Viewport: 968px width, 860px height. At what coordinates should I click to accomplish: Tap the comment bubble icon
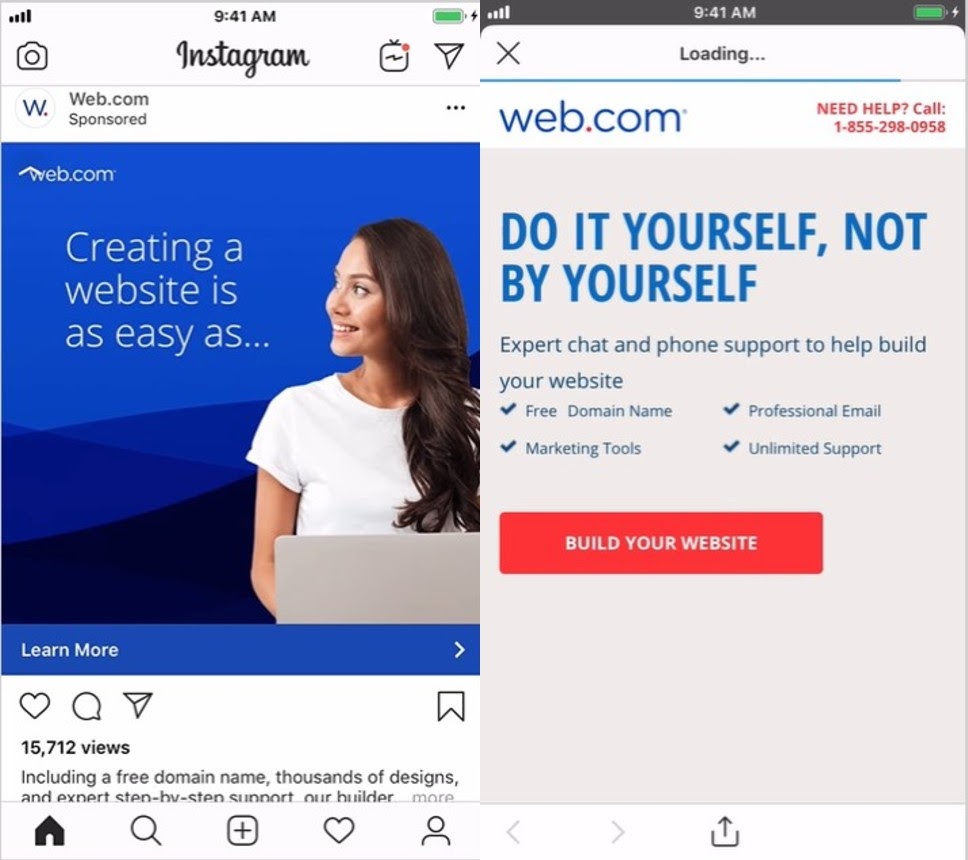86,706
